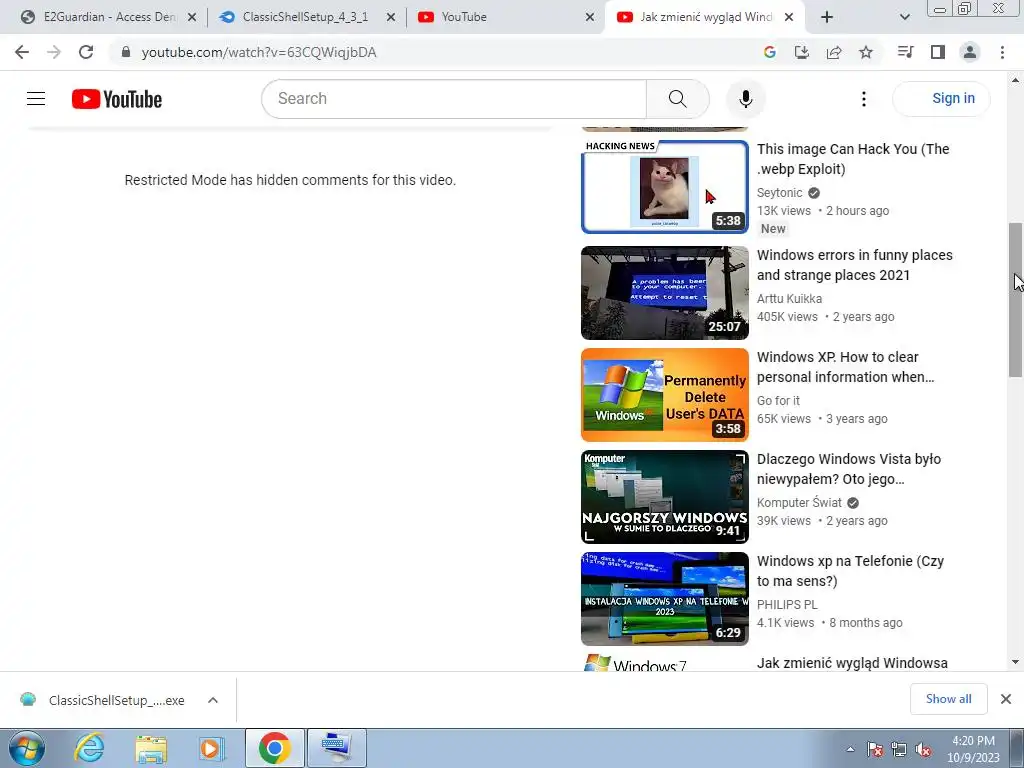This screenshot has height=768, width=1024.
Task: Click Permanently Delete User's DATA thumbnail
Action: point(665,394)
